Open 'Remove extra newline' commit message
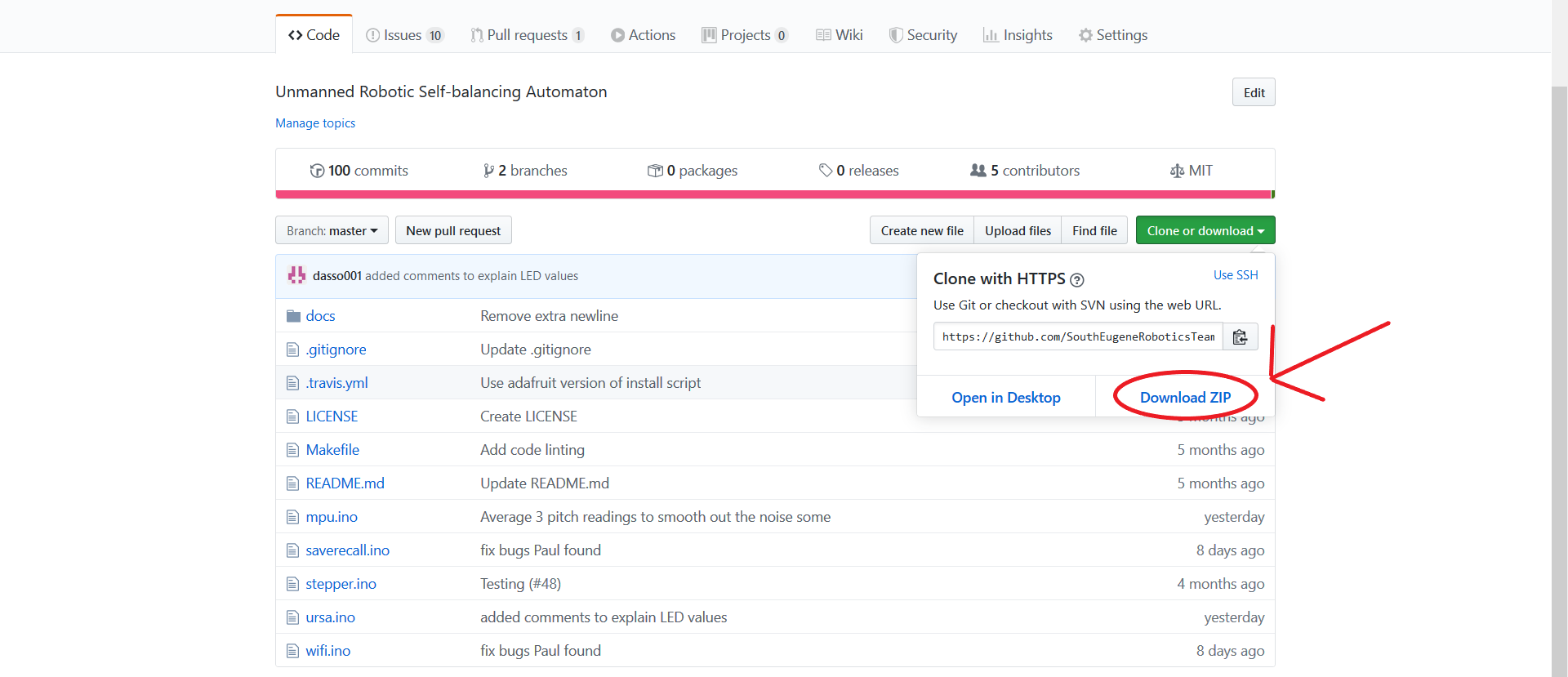Viewport: 1568px width, 677px height. tap(549, 316)
